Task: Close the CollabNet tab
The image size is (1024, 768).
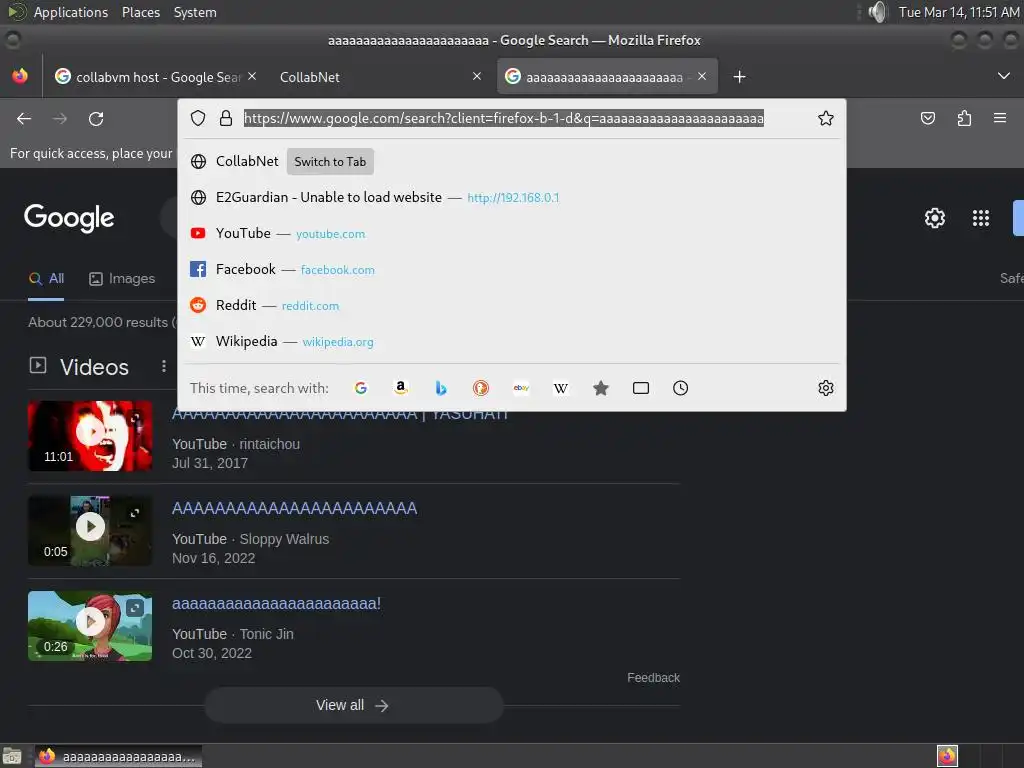Action: pos(477,76)
